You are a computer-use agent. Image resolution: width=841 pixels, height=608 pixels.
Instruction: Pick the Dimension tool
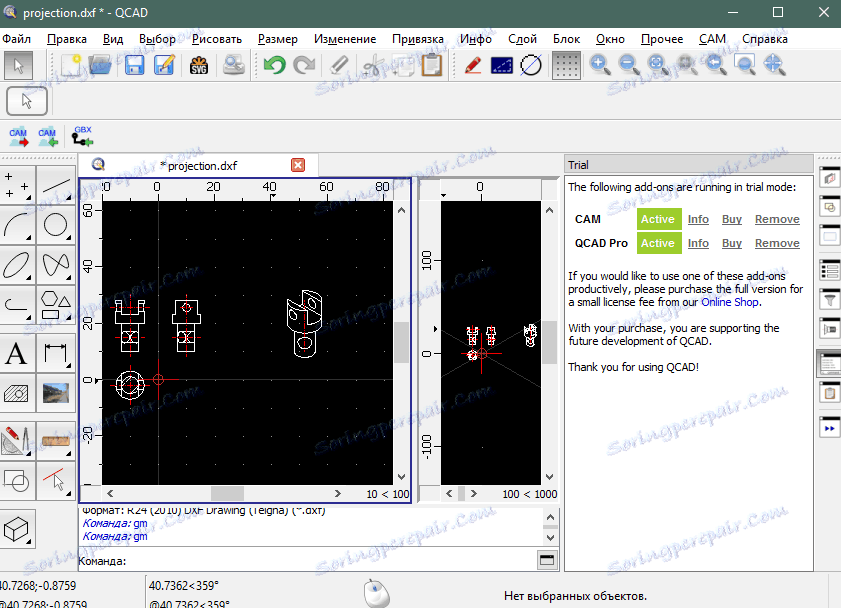(x=56, y=353)
